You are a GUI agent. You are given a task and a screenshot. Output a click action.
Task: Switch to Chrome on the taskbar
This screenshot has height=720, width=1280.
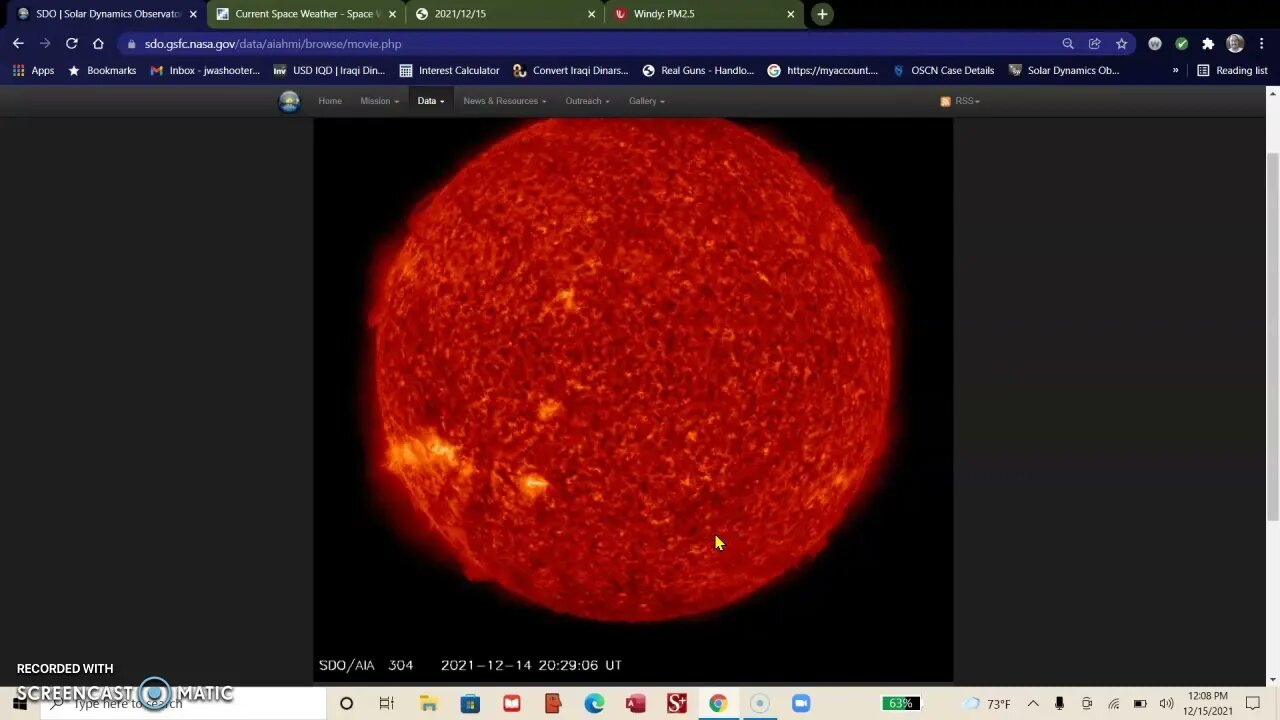[718, 704]
